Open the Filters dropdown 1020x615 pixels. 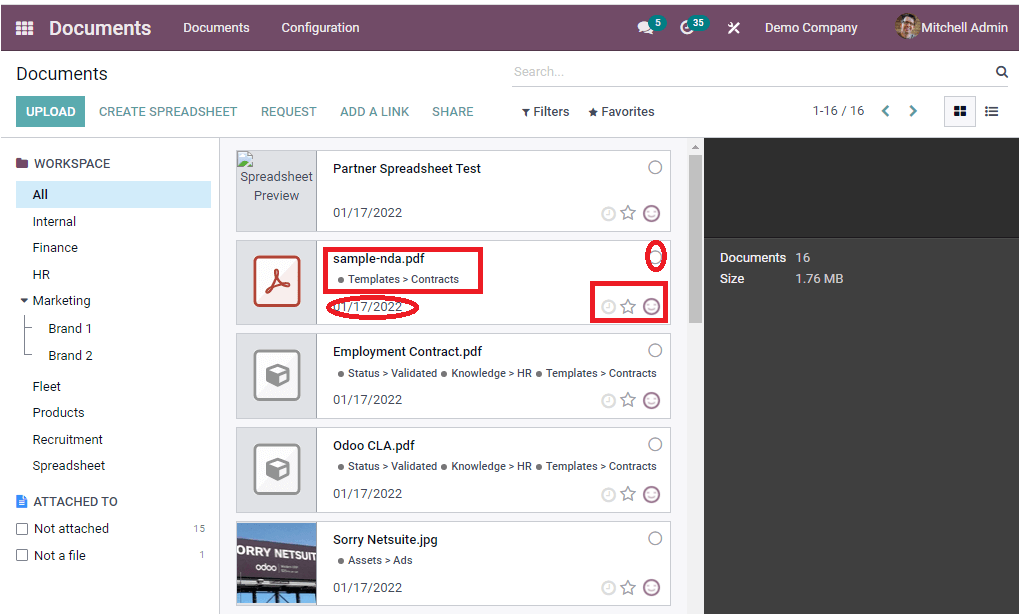pos(545,111)
